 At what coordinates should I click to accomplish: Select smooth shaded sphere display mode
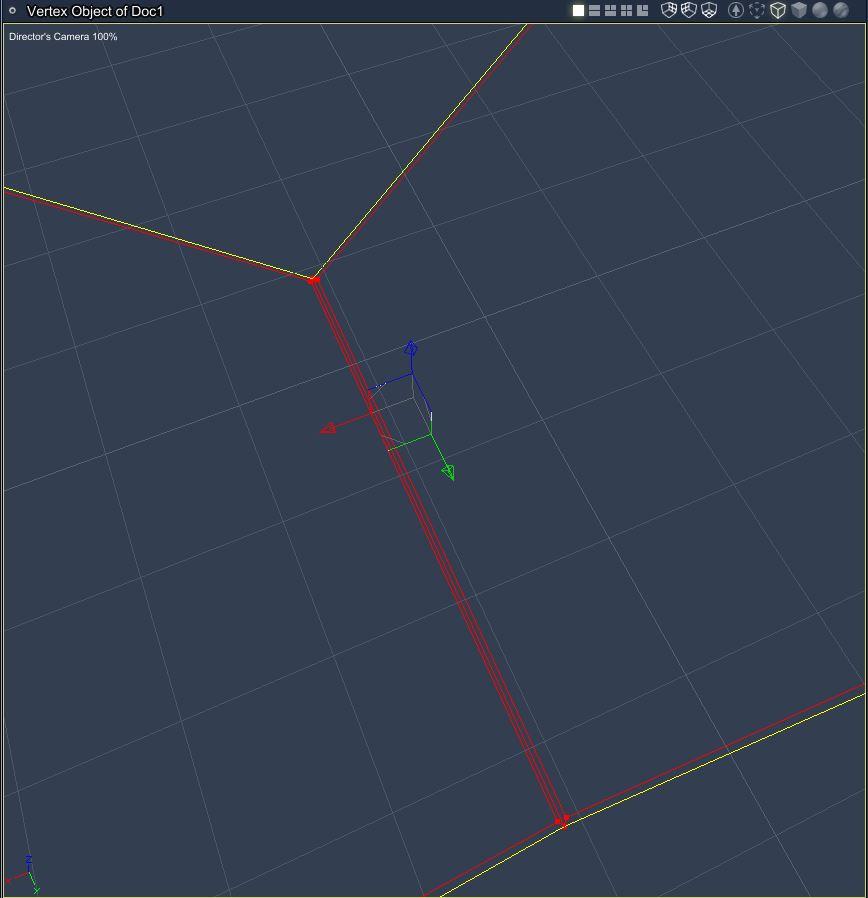pyautogui.click(x=820, y=10)
